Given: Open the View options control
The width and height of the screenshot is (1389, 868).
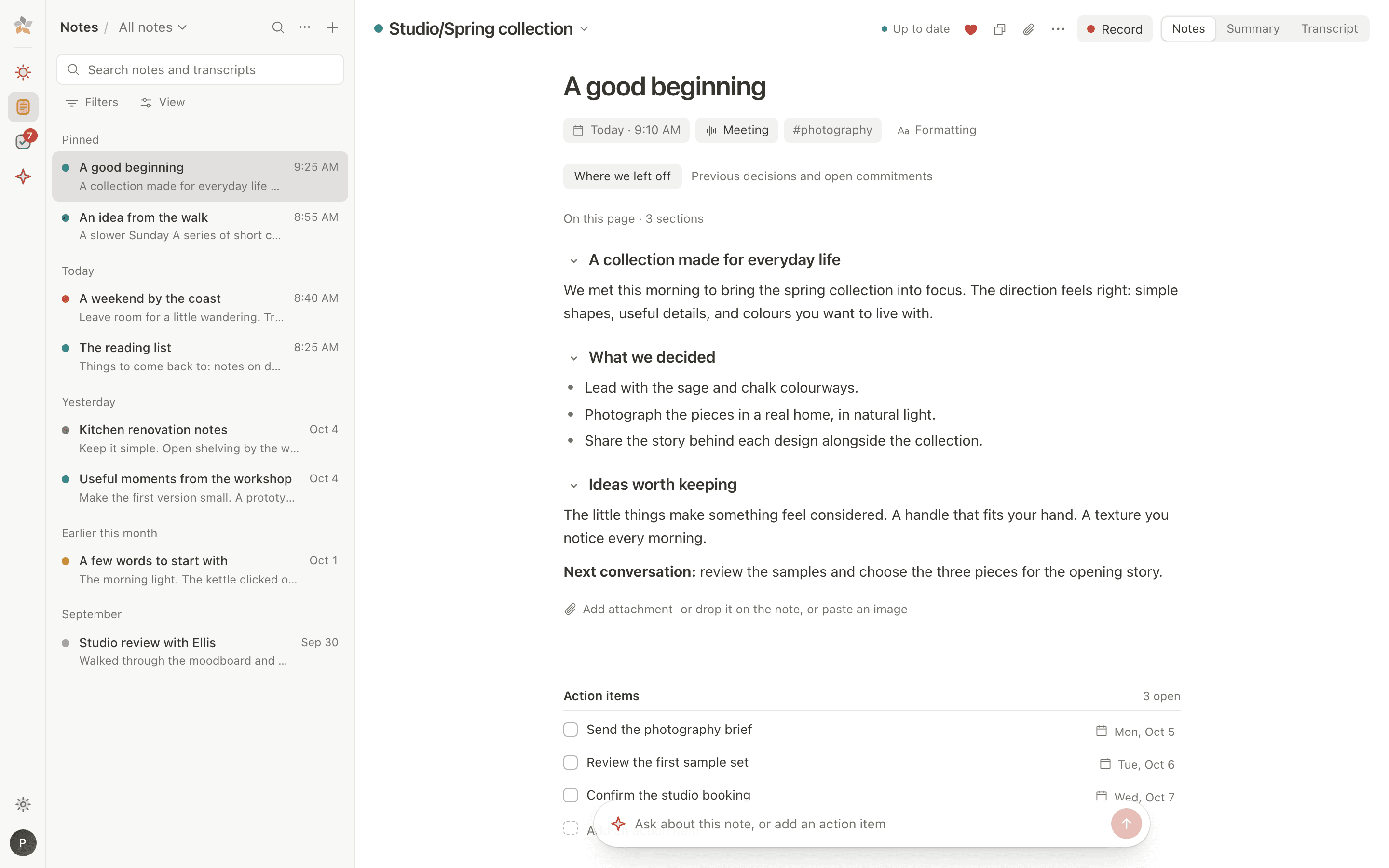Looking at the screenshot, I should (163, 102).
